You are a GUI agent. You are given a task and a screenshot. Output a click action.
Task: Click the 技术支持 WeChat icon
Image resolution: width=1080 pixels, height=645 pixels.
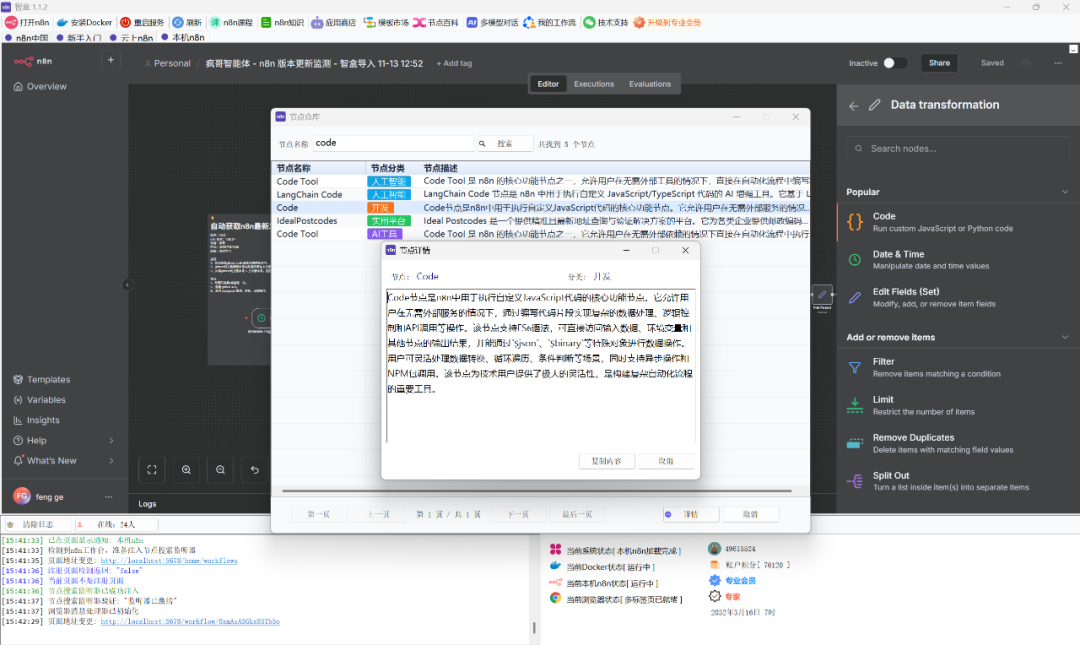pyautogui.click(x=589, y=23)
